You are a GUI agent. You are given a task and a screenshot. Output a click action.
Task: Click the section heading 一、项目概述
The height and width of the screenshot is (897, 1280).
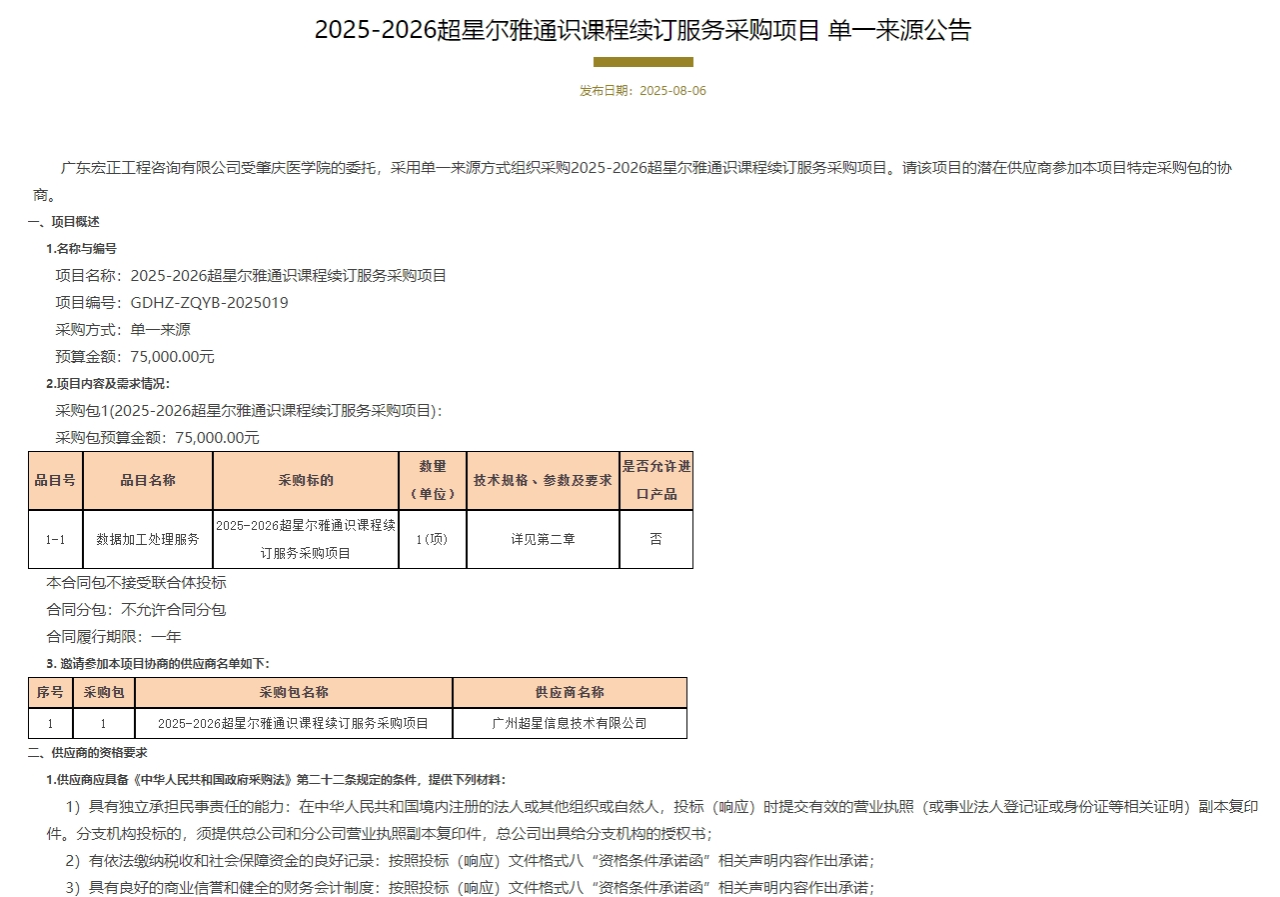point(64,222)
